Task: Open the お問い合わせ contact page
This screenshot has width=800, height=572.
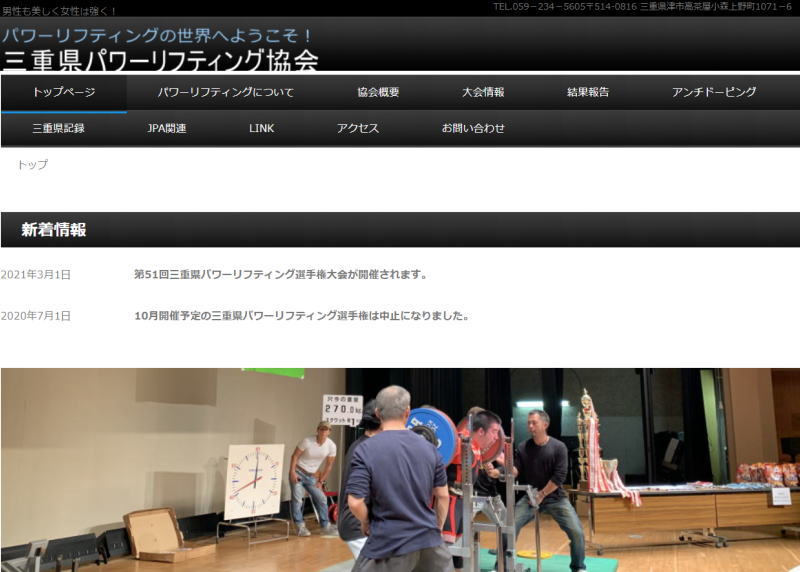Action: coord(473,128)
